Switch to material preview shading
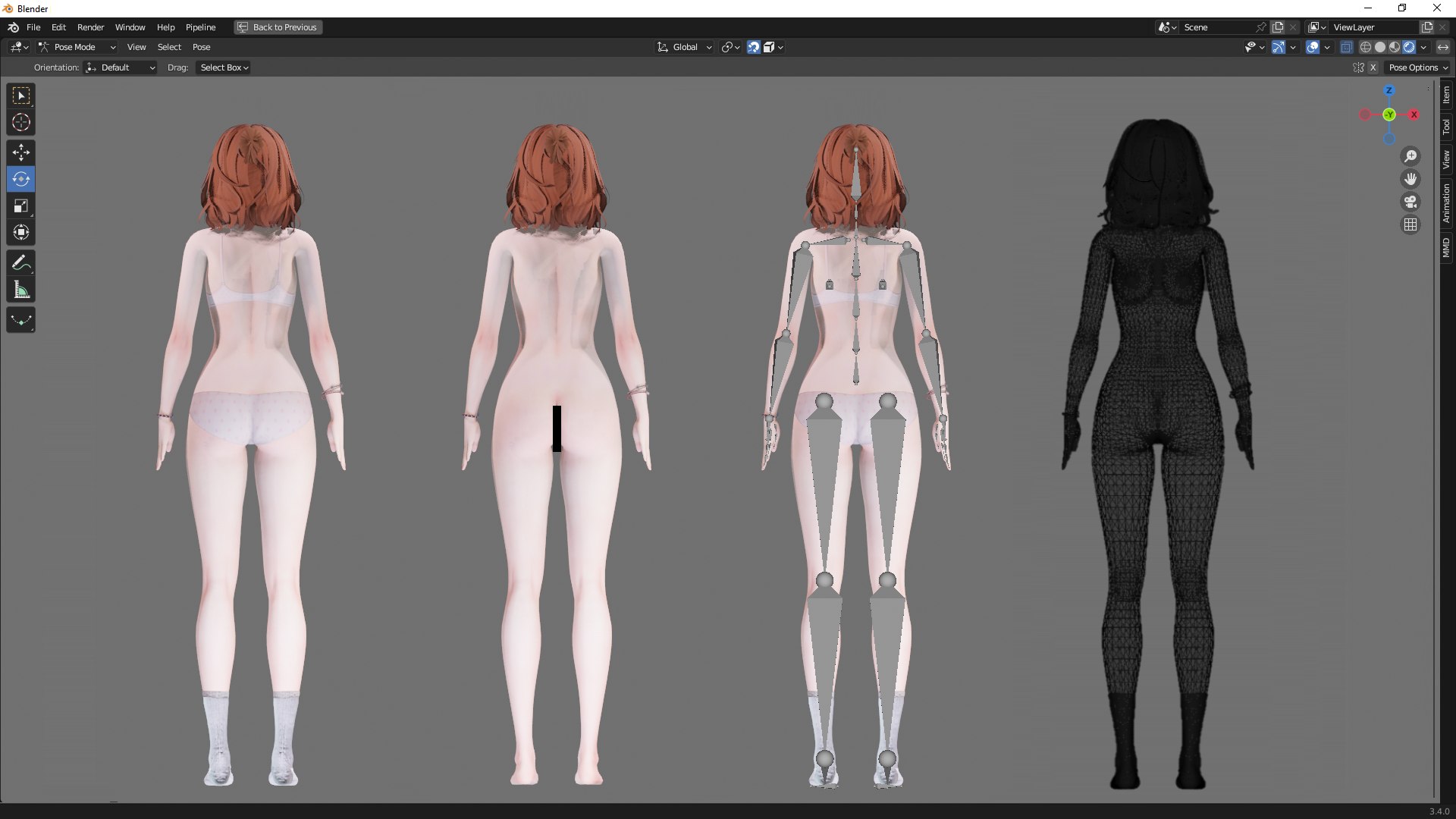 tap(1395, 47)
